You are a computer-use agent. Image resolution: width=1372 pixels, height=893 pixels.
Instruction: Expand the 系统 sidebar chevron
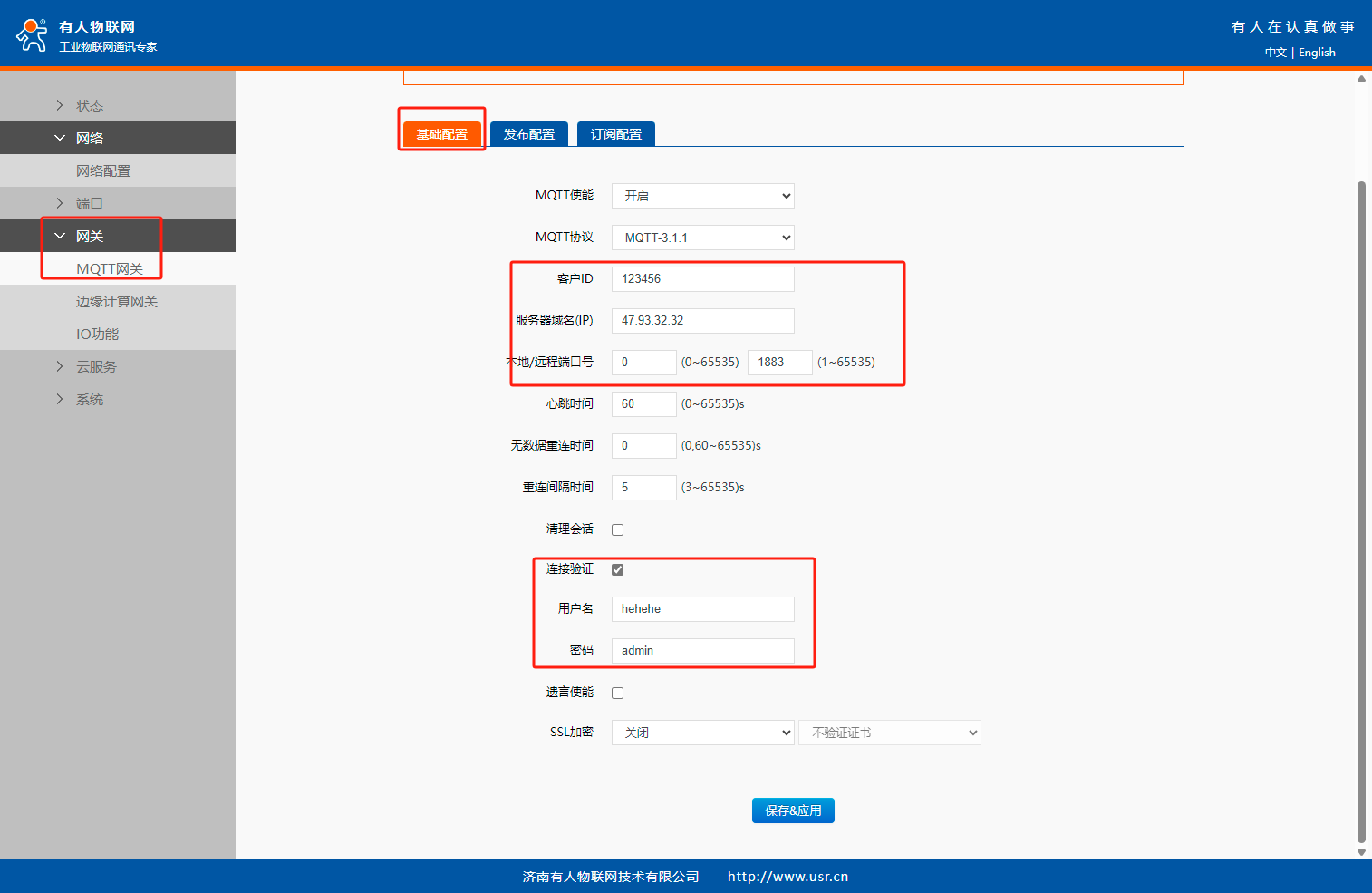(60, 399)
